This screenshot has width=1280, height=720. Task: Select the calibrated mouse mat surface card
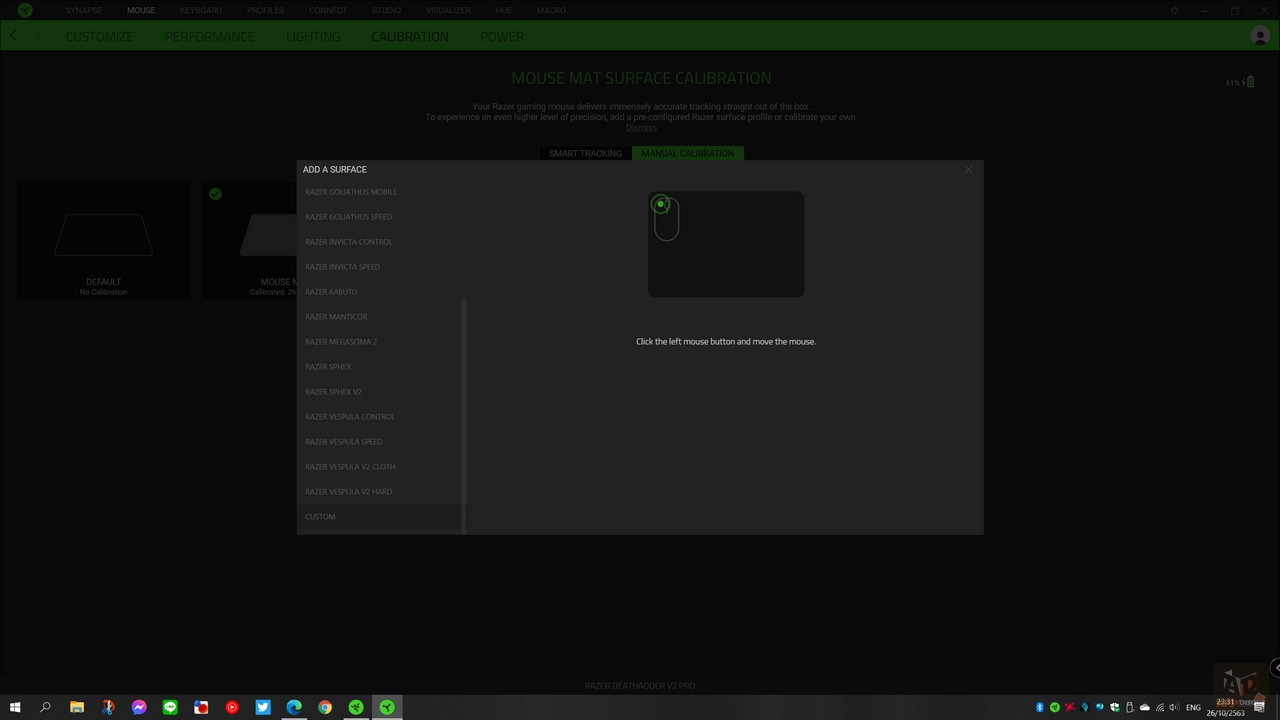[x=250, y=240]
